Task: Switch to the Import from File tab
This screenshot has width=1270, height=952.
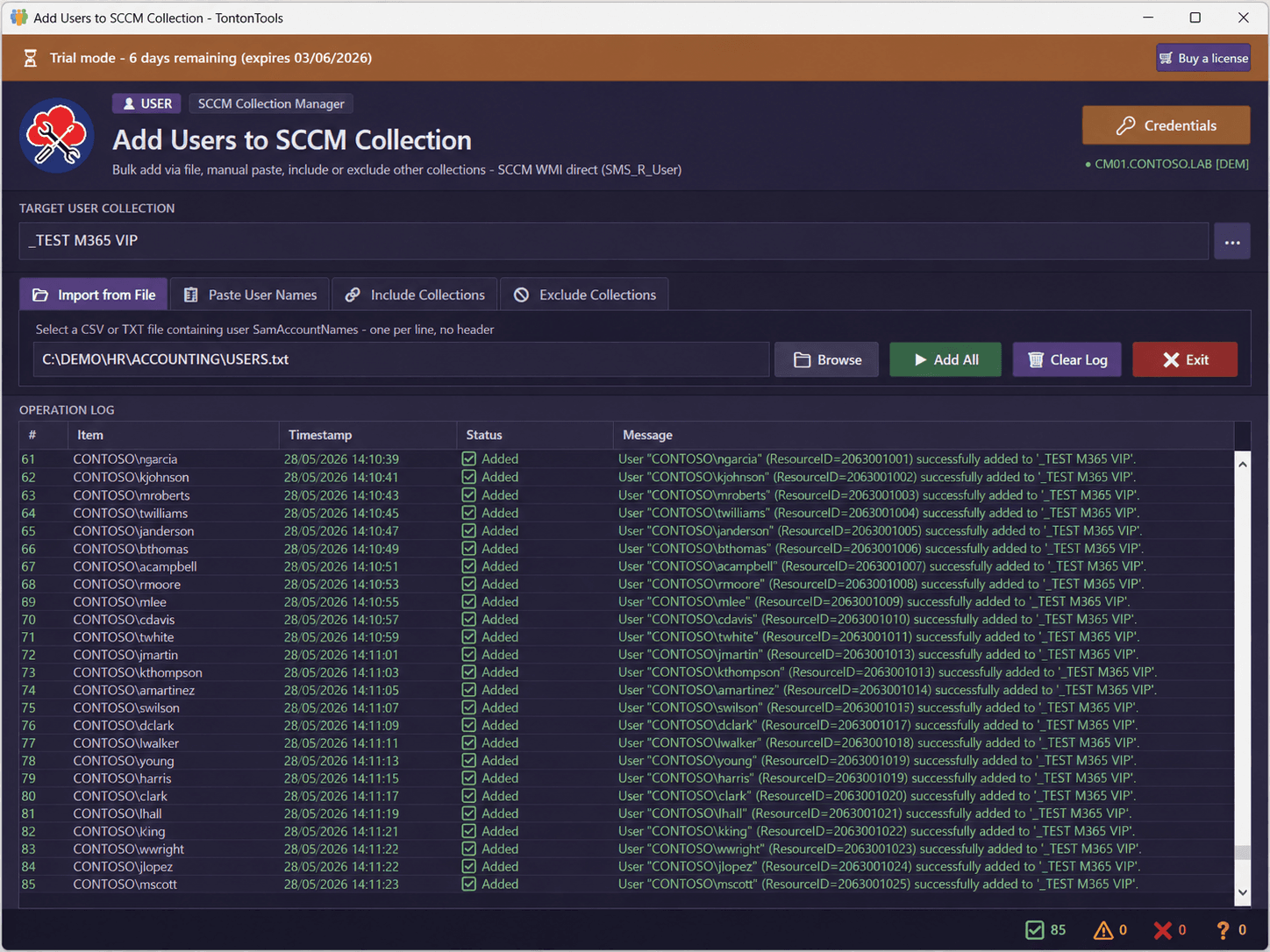Action: 94,295
